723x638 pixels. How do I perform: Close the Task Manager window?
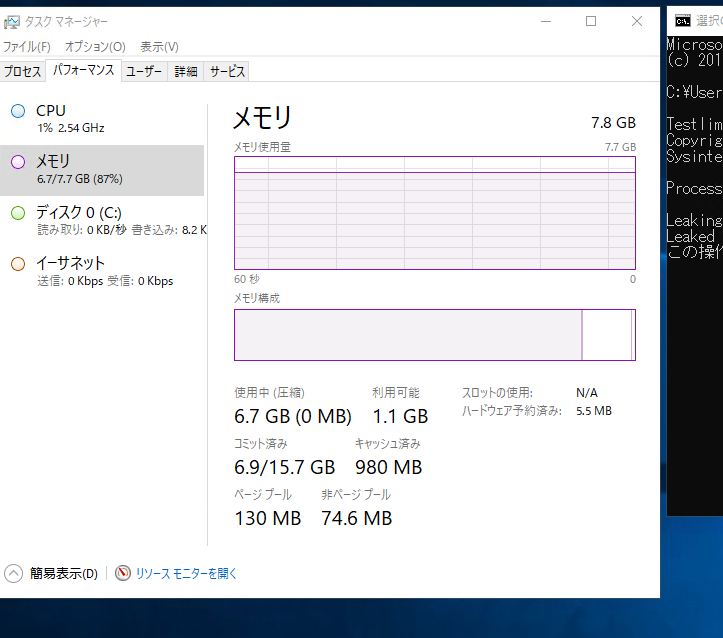637,21
